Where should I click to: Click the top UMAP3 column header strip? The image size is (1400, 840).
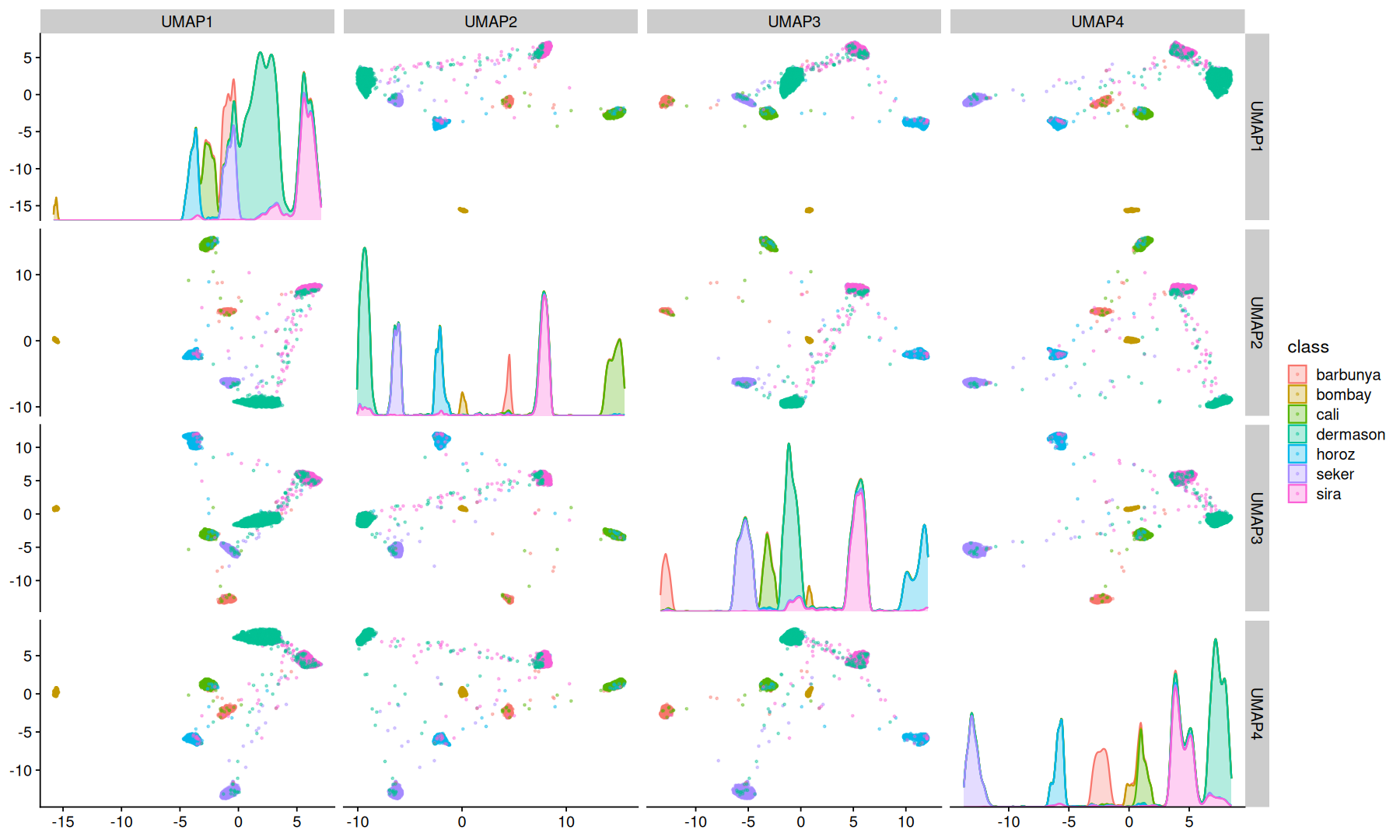tap(793, 22)
